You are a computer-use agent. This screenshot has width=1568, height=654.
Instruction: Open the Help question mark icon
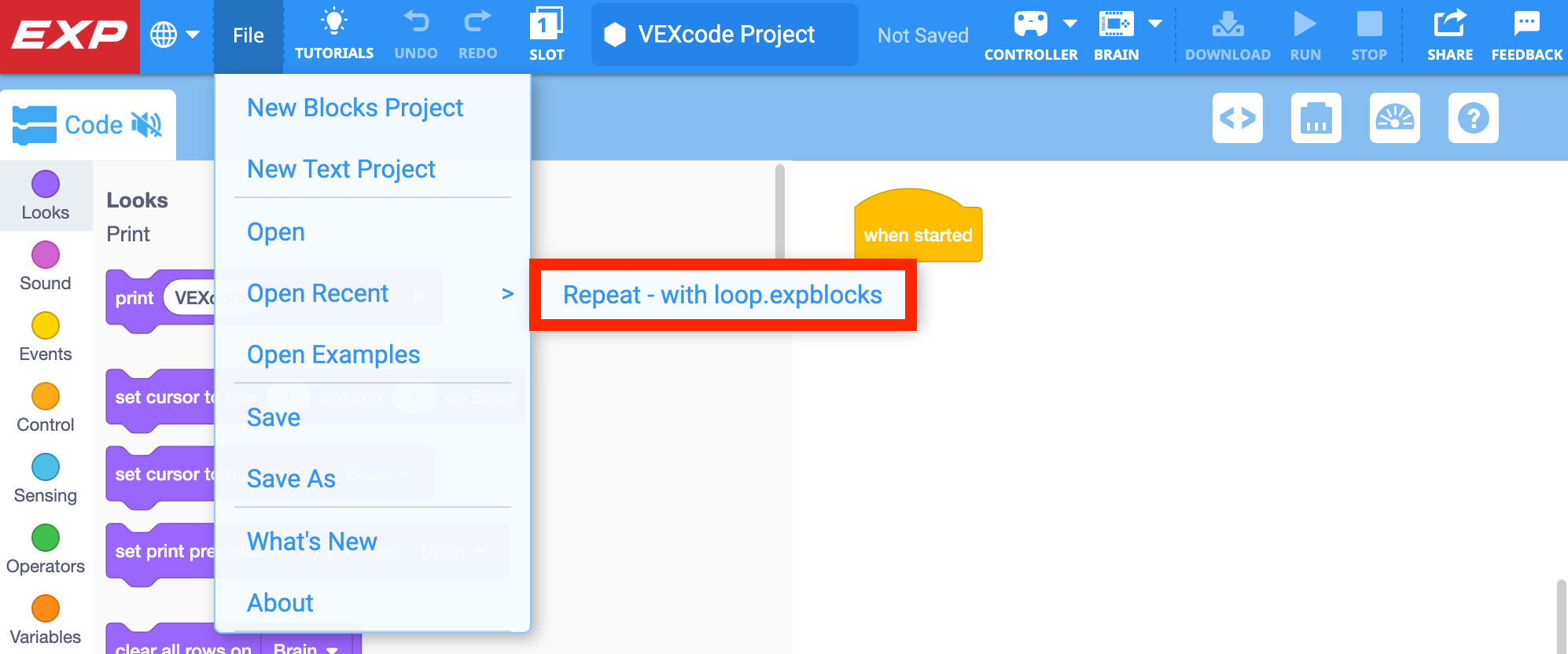1474,118
